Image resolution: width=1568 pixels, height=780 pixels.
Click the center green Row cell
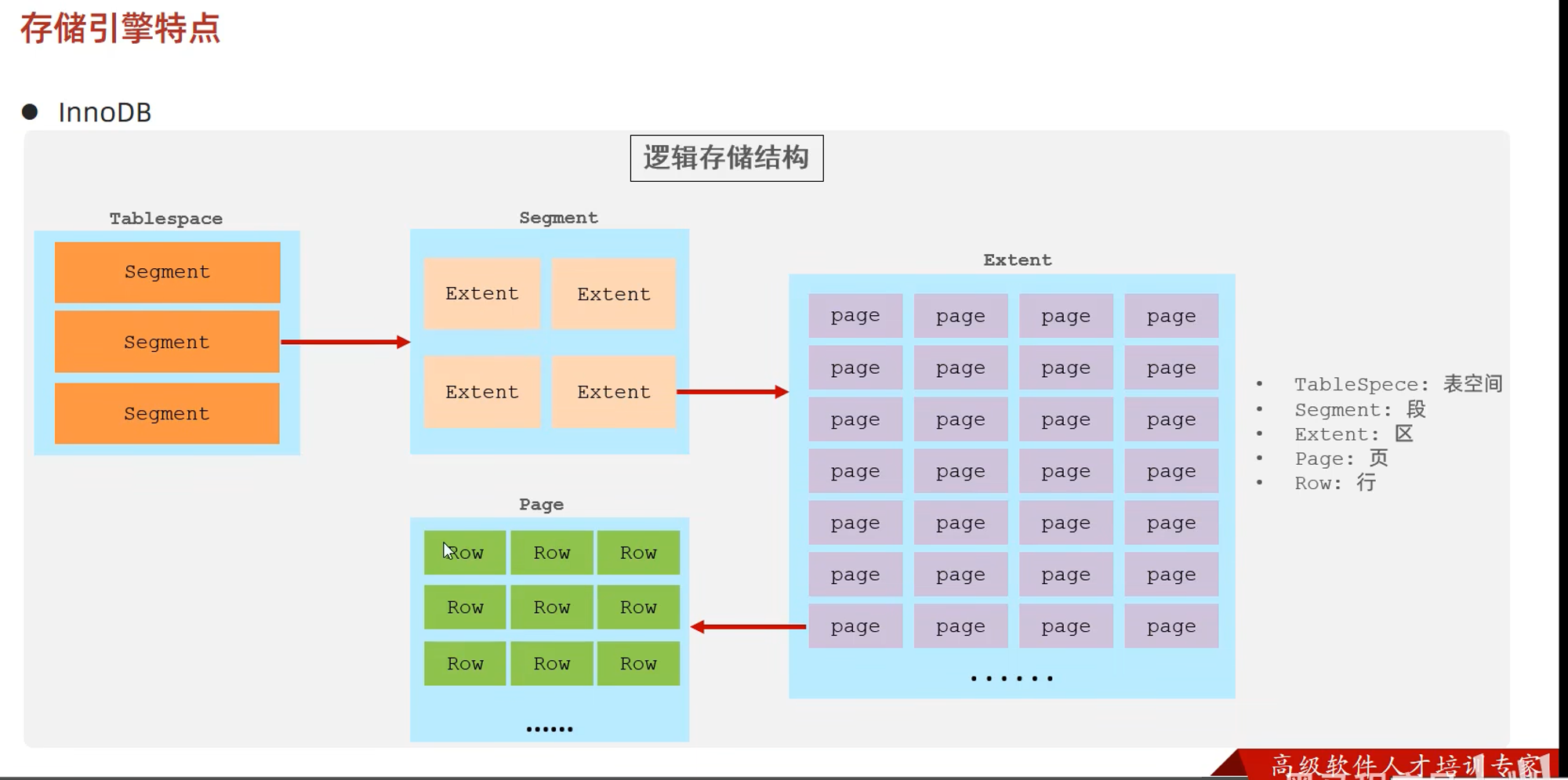pos(552,608)
